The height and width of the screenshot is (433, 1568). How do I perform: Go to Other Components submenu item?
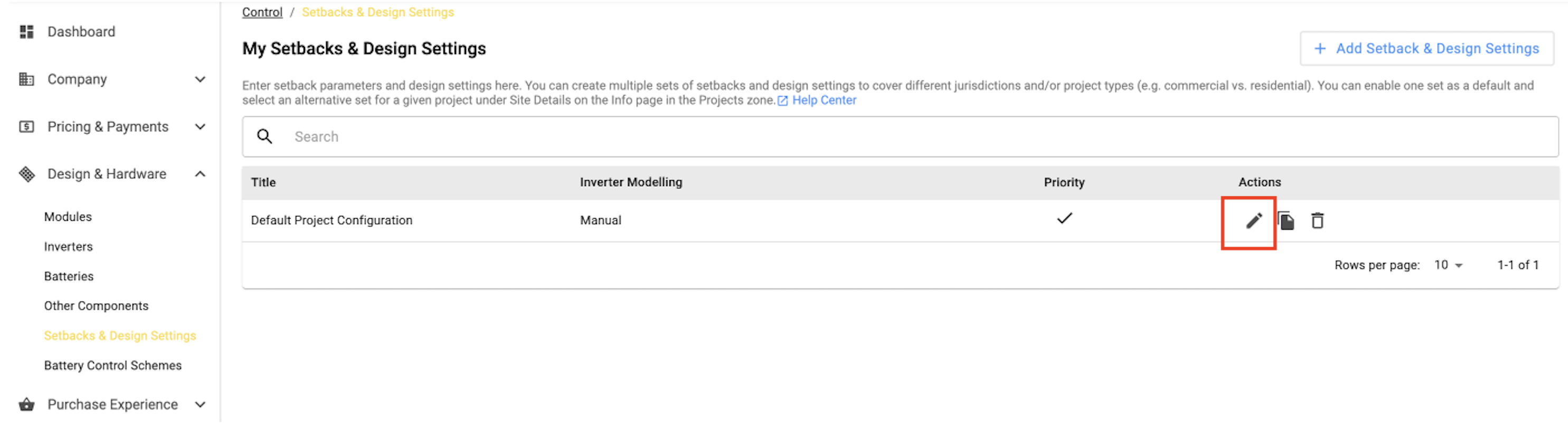tap(96, 306)
